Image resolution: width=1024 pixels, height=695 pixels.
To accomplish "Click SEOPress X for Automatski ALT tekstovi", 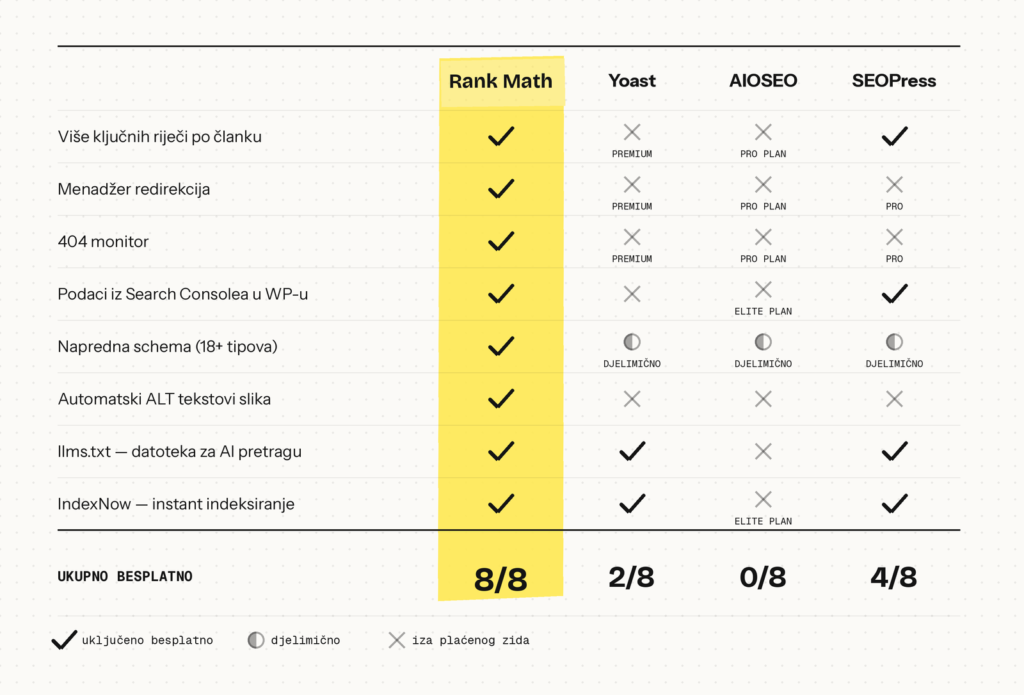I will pyautogui.click(x=894, y=398).
